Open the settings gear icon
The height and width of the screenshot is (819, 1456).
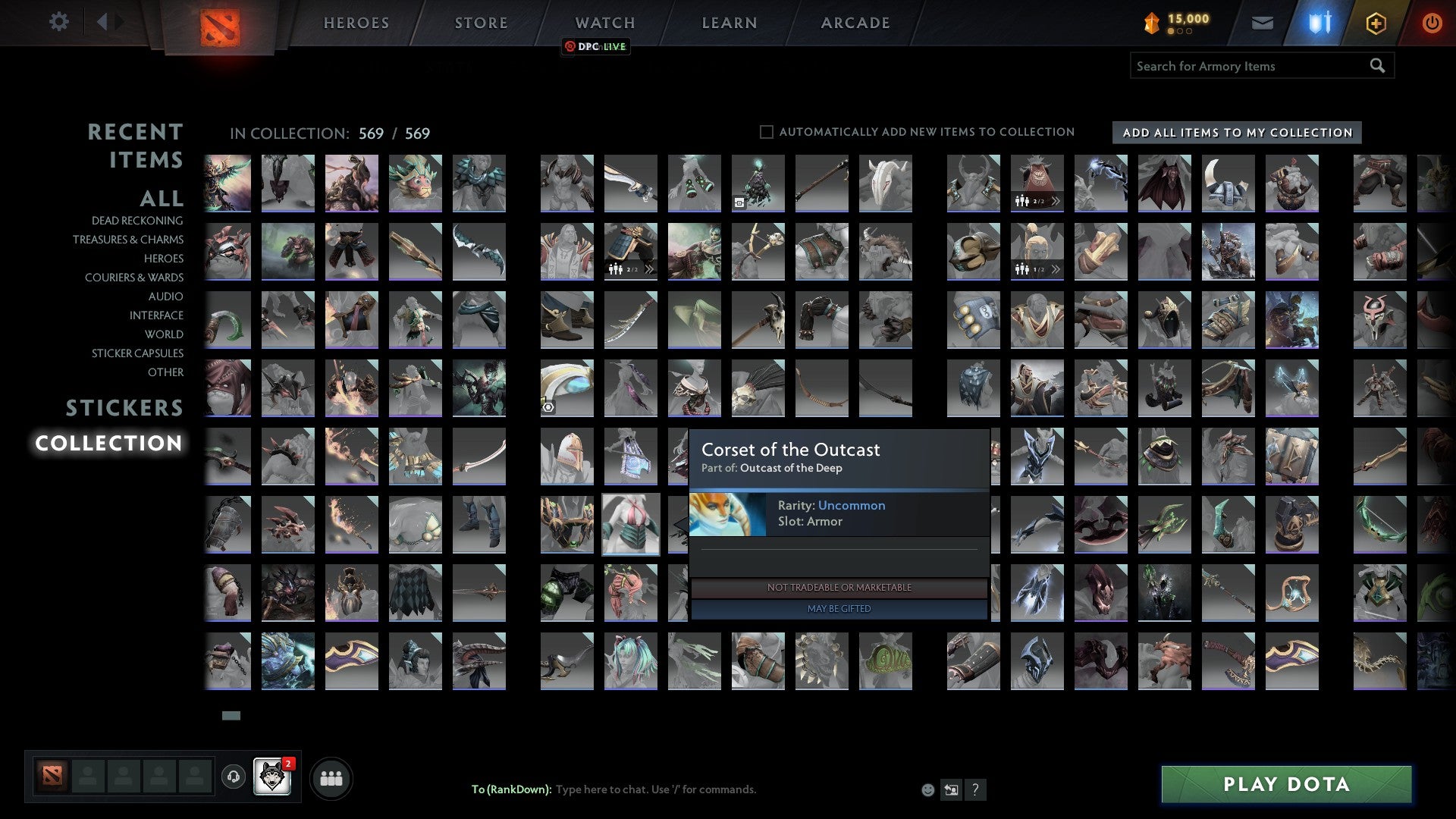pos(58,22)
